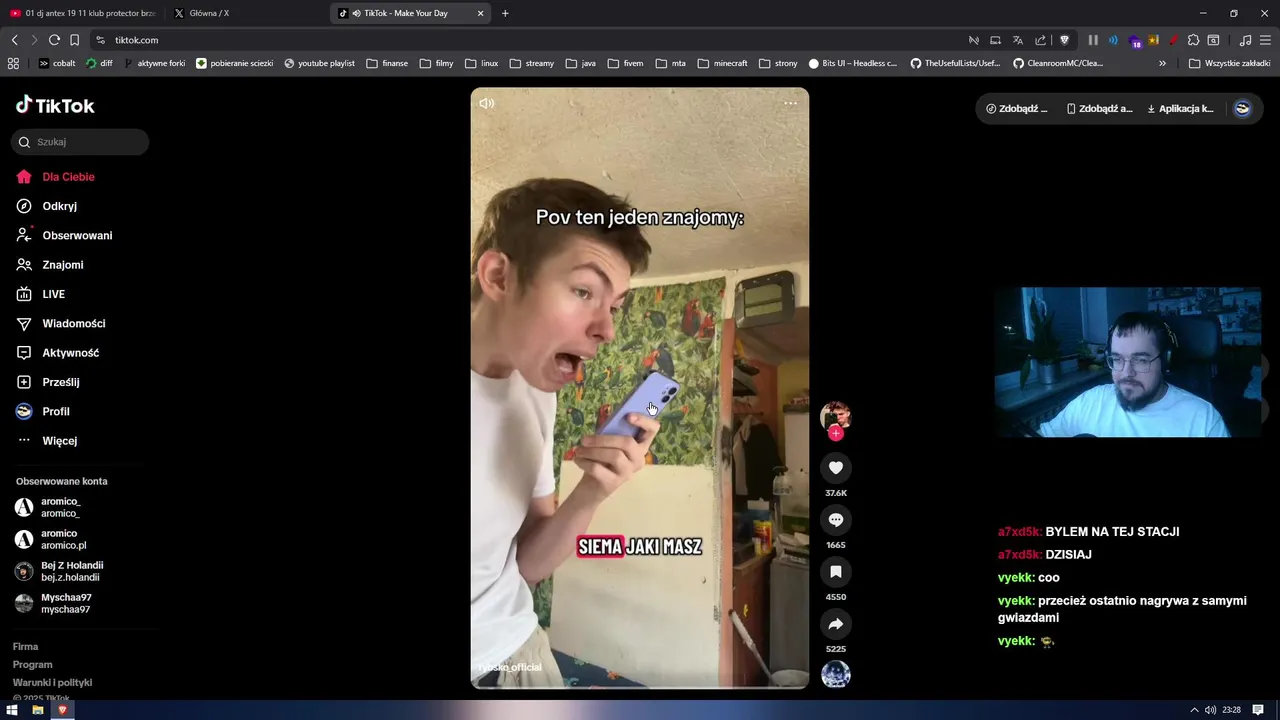Click Aplikacja download button
The image size is (1280, 720).
pyautogui.click(x=1180, y=109)
